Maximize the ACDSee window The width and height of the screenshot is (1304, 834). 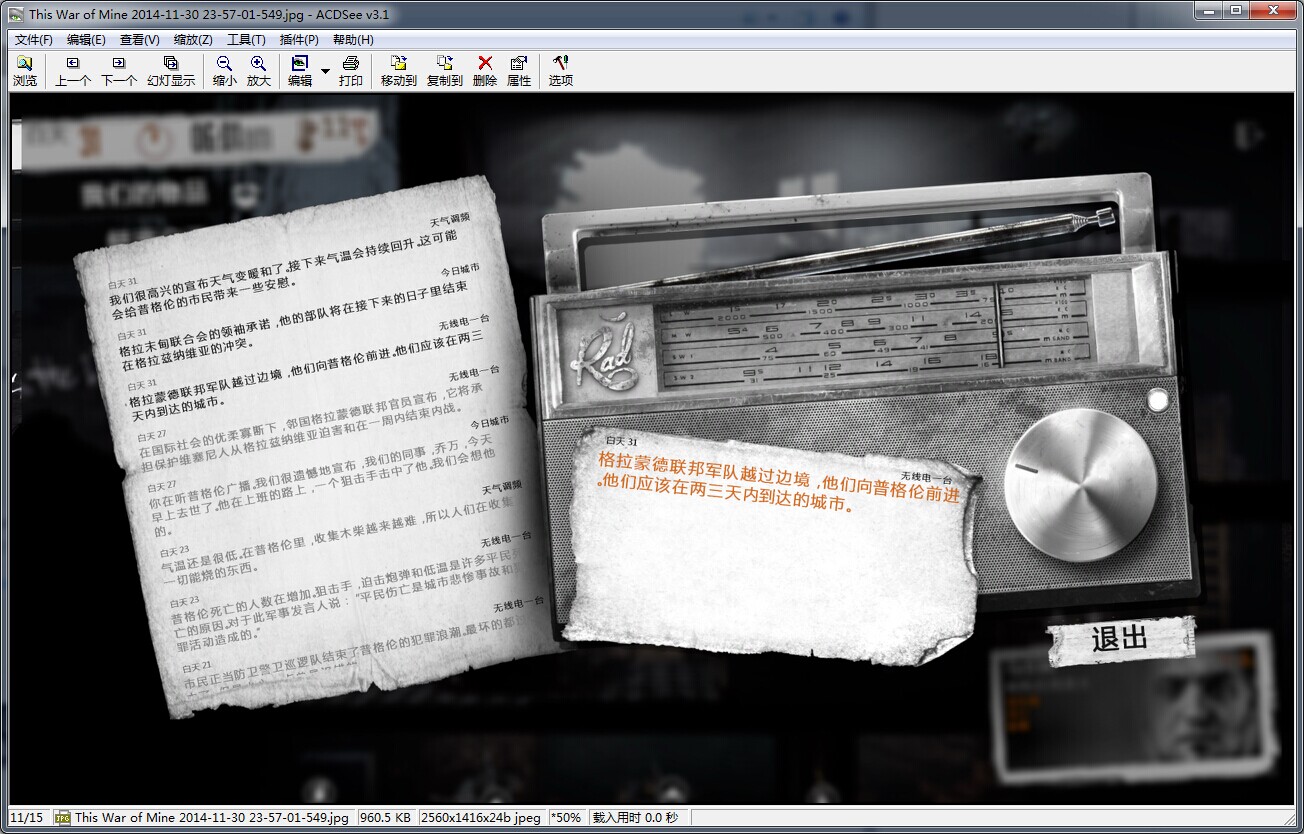[x=1236, y=11]
